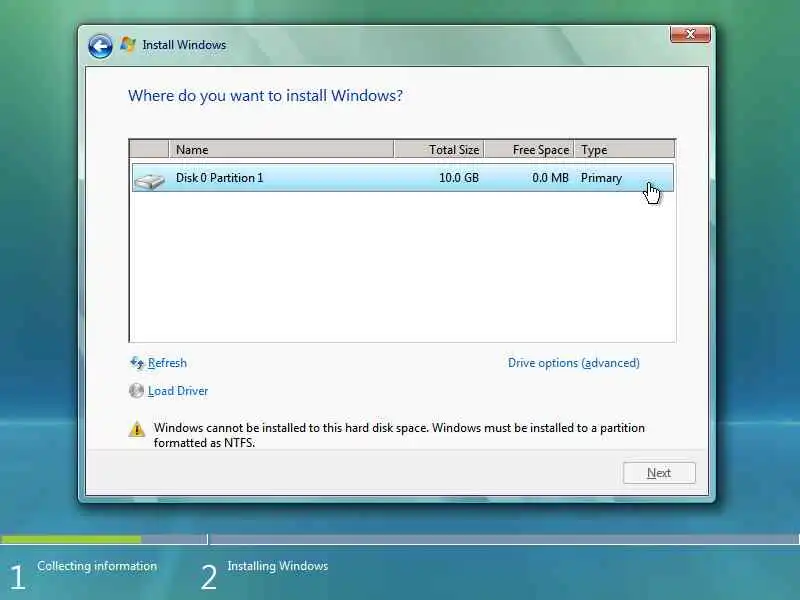This screenshot has width=800, height=600.
Task: Click the Refresh link
Action: coord(167,363)
